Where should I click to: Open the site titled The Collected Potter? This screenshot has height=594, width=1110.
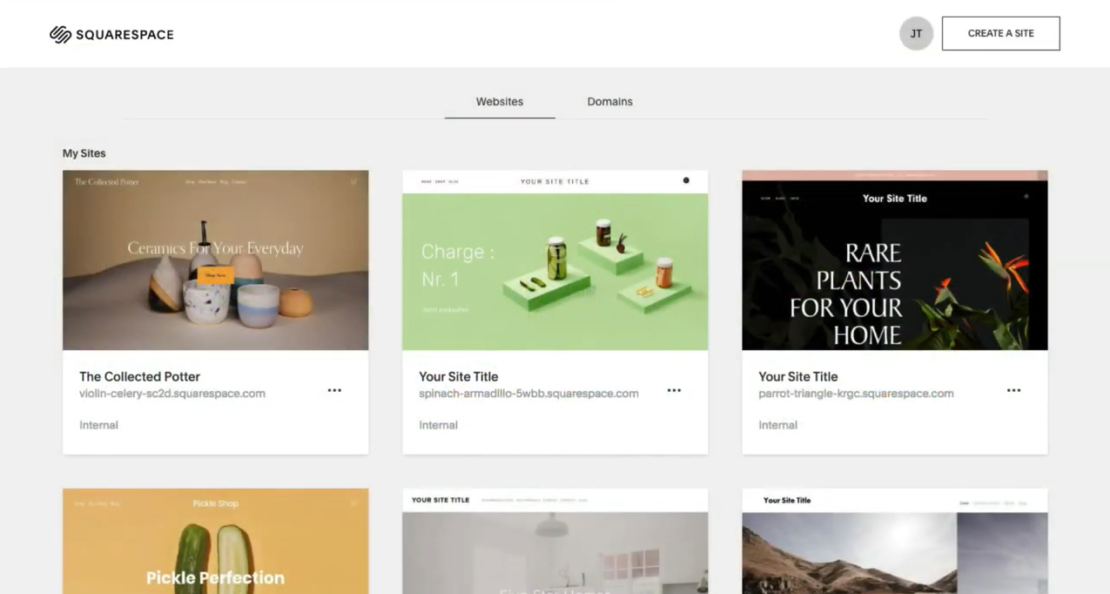point(139,376)
